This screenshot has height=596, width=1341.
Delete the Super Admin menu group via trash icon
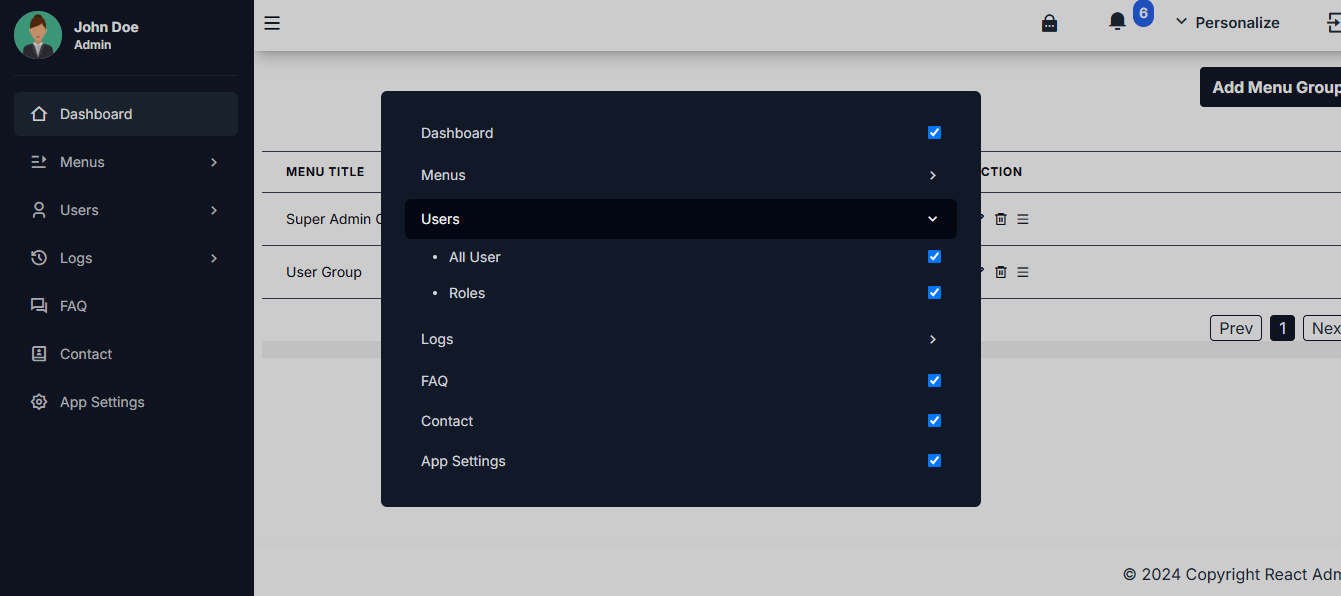coord(1000,218)
